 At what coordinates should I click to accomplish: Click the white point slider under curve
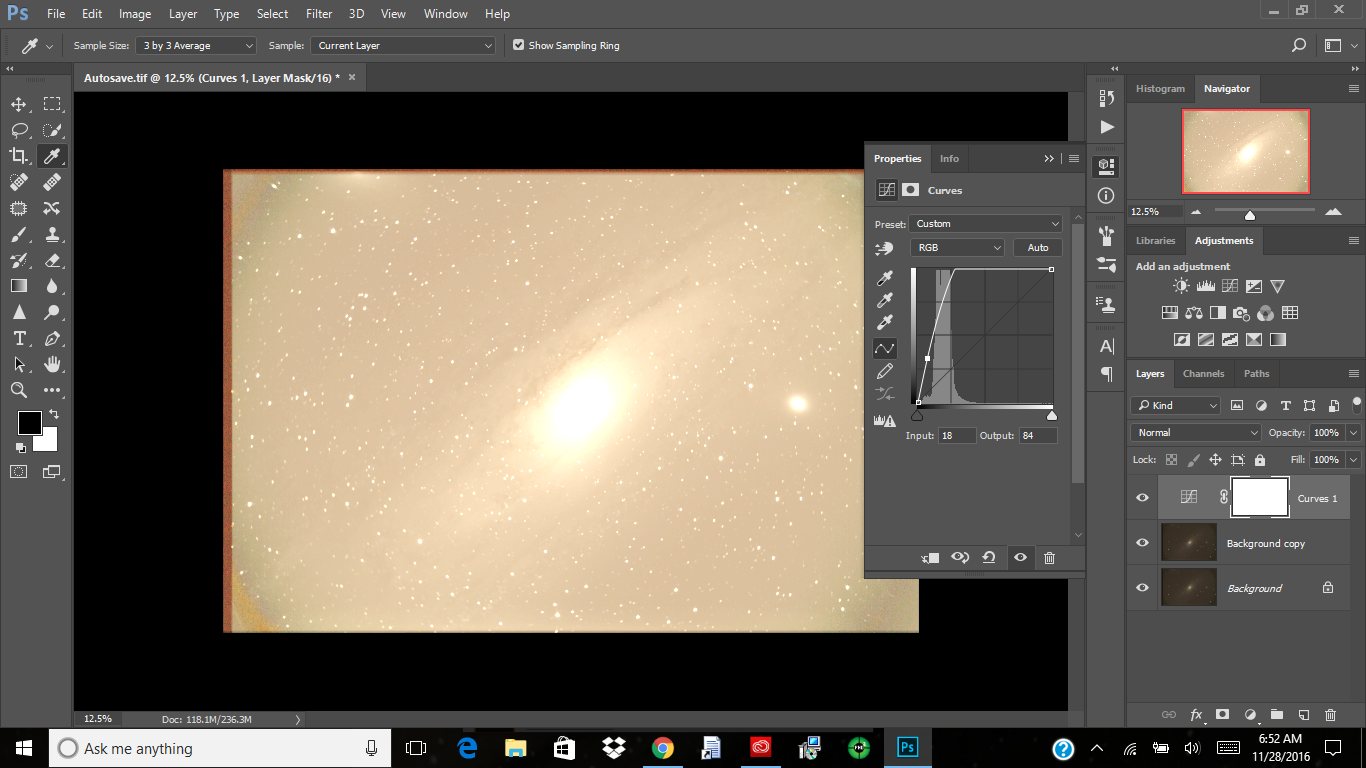(1051, 415)
